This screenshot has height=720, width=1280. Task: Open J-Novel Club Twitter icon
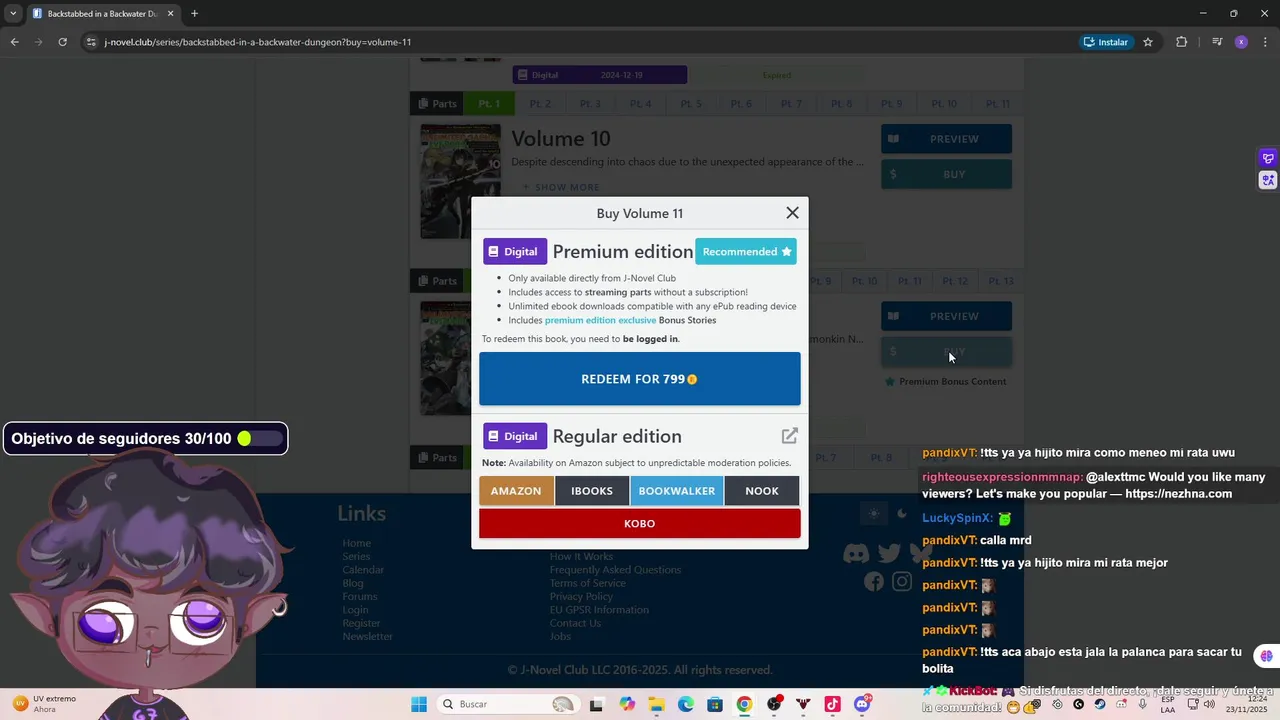[x=889, y=553]
